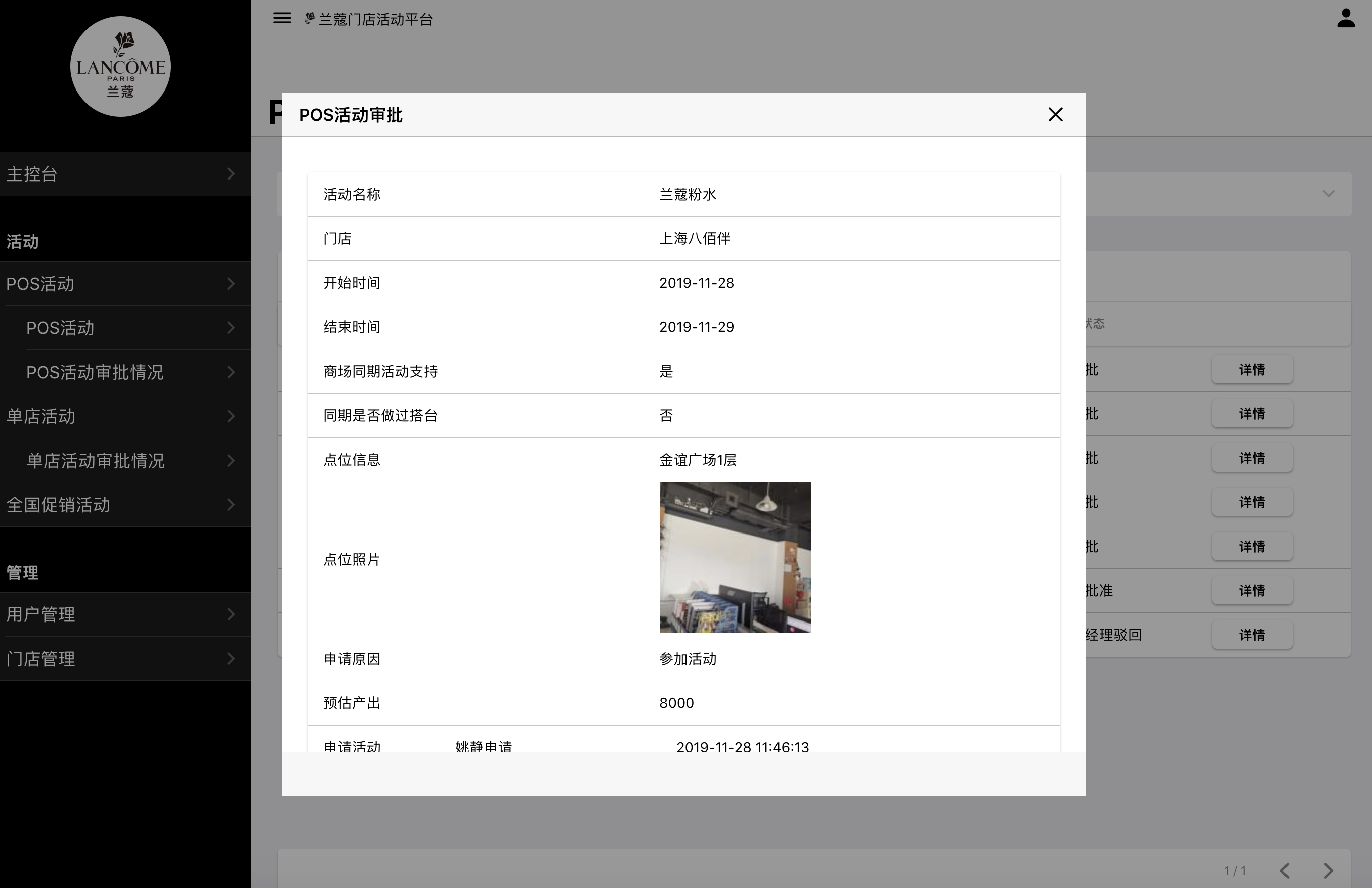Click the Lancôme logo
The image size is (1372, 888).
[x=121, y=67]
